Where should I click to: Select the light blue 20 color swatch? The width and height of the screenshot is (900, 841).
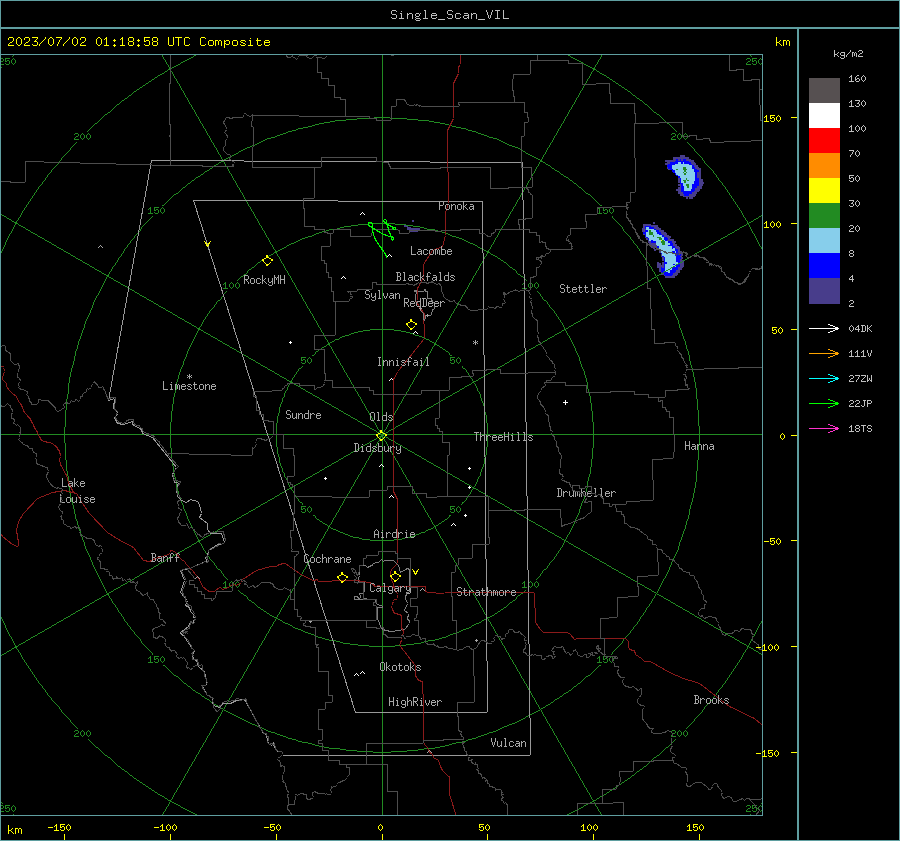[x=824, y=240]
